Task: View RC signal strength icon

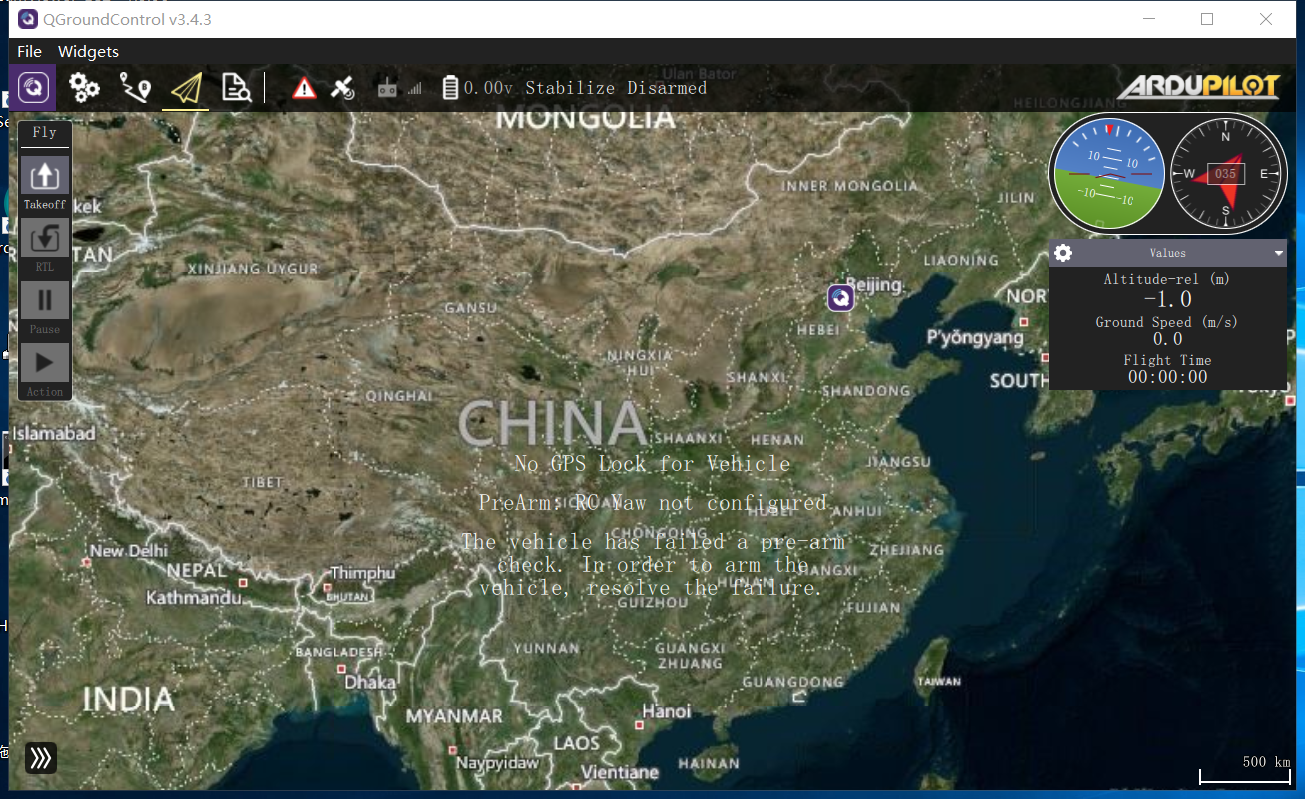Action: [x=399, y=88]
